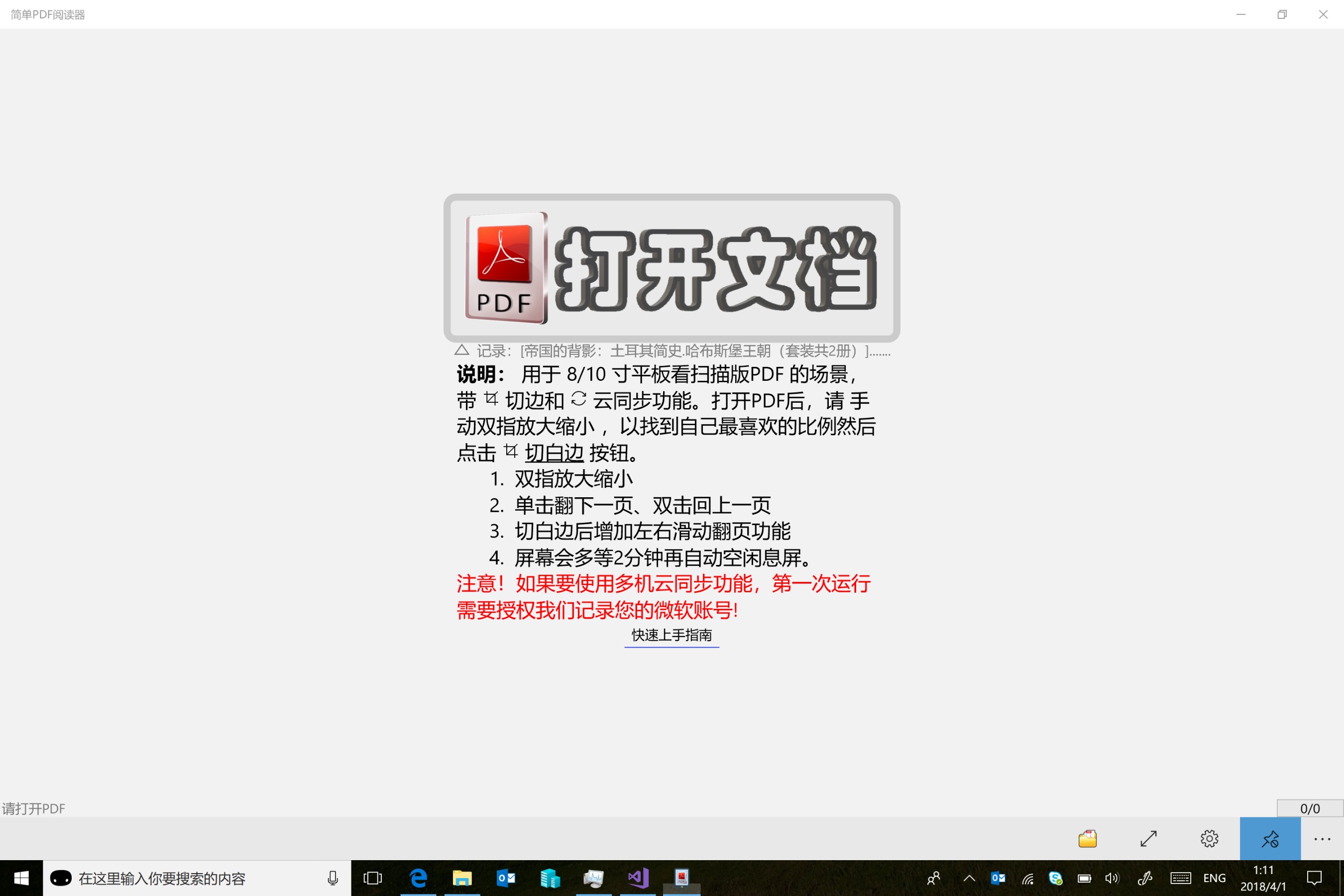This screenshot has height=896, width=1344.
Task: Toggle the highlighted unpin toolbar button
Action: pos(1270,839)
